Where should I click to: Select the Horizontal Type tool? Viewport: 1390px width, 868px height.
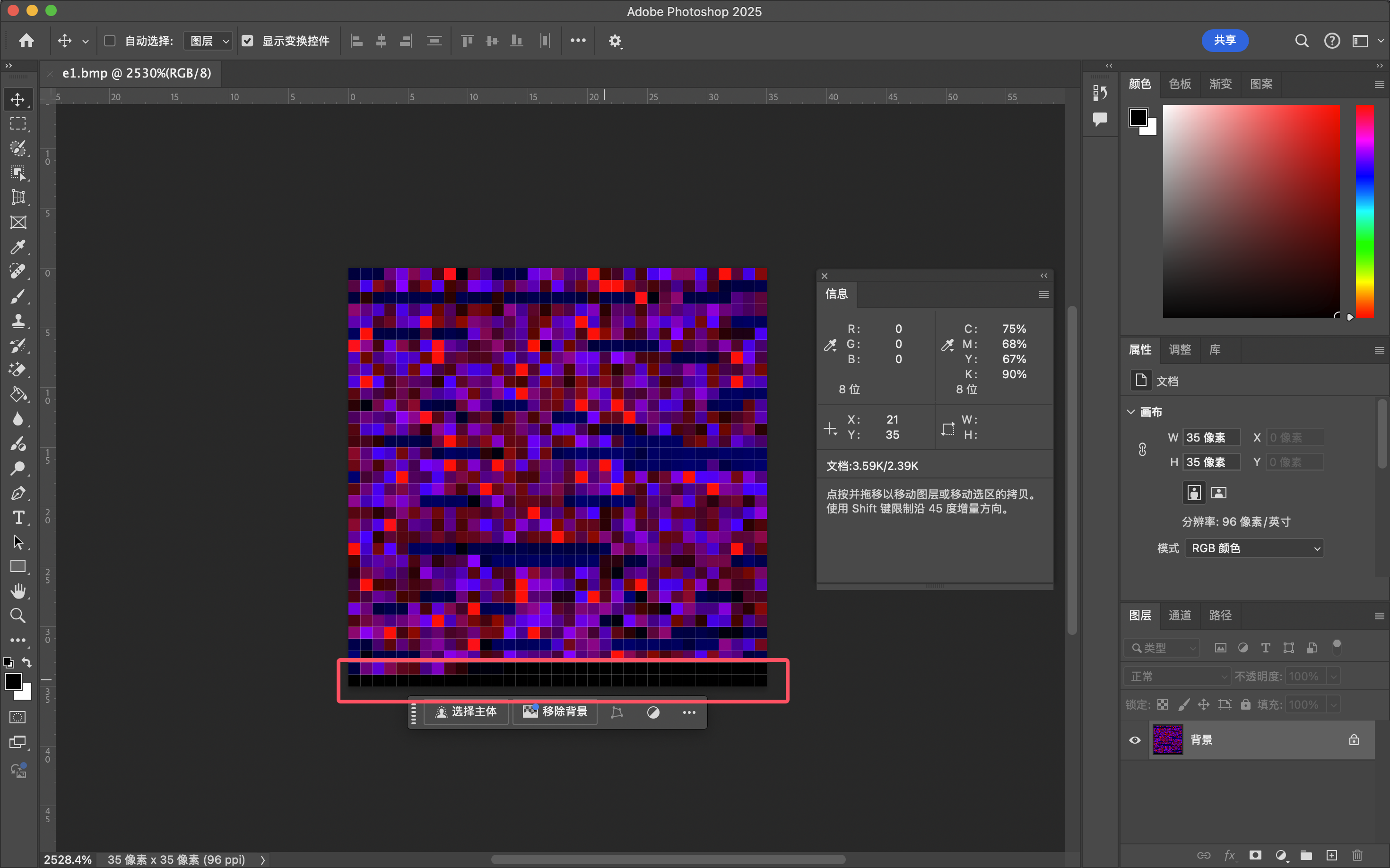(18, 518)
